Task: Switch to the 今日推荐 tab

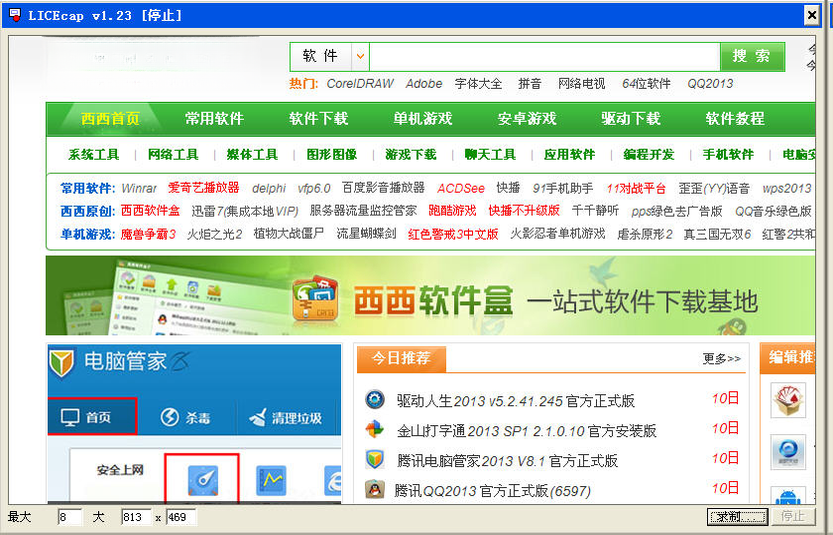Action: point(401,359)
